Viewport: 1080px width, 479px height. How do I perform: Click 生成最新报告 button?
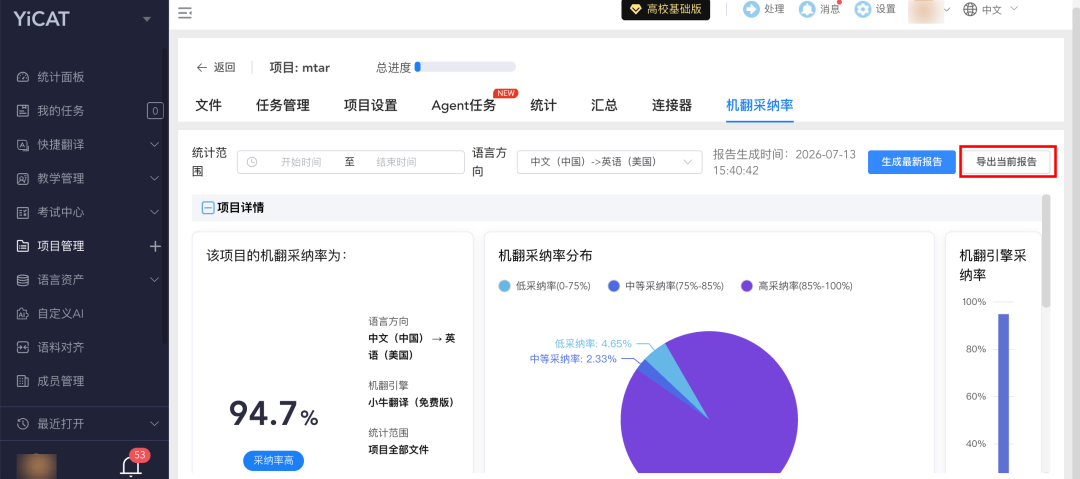tap(912, 162)
